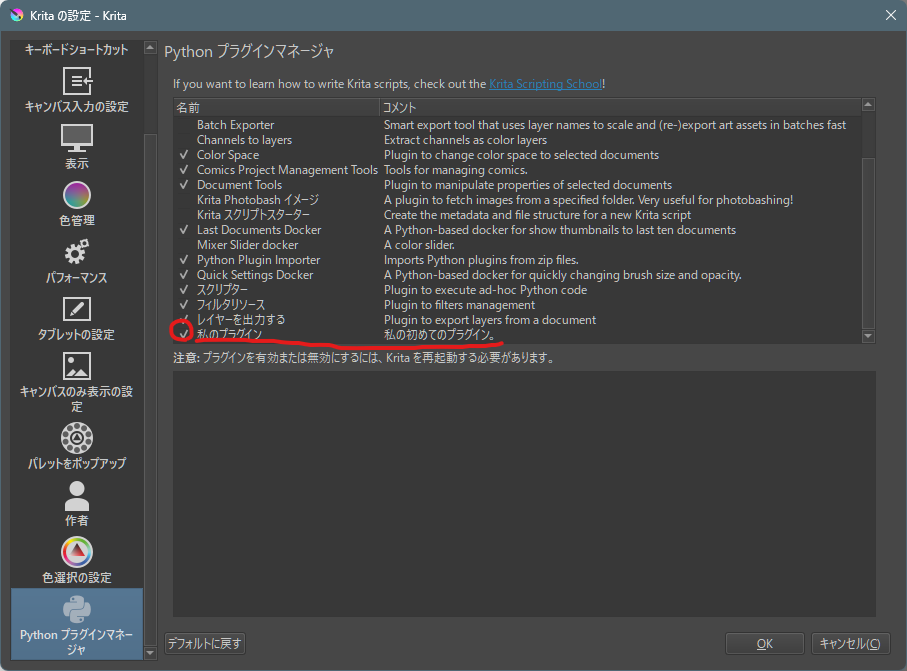Open キャンバスのみ表示の設定 image icon page
This screenshot has width=907, height=671.
point(77,366)
